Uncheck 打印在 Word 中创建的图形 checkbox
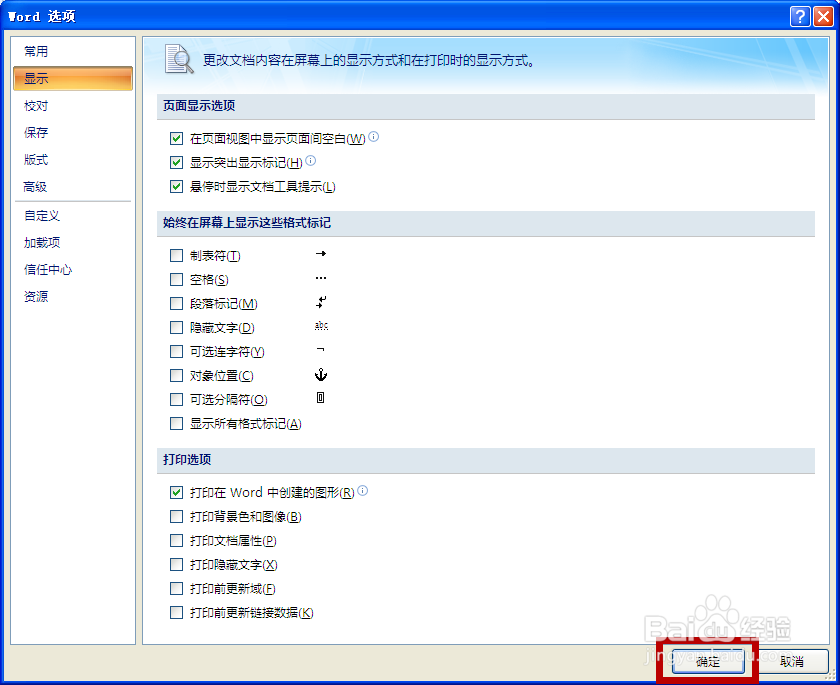This screenshot has width=840, height=685. pyautogui.click(x=176, y=492)
